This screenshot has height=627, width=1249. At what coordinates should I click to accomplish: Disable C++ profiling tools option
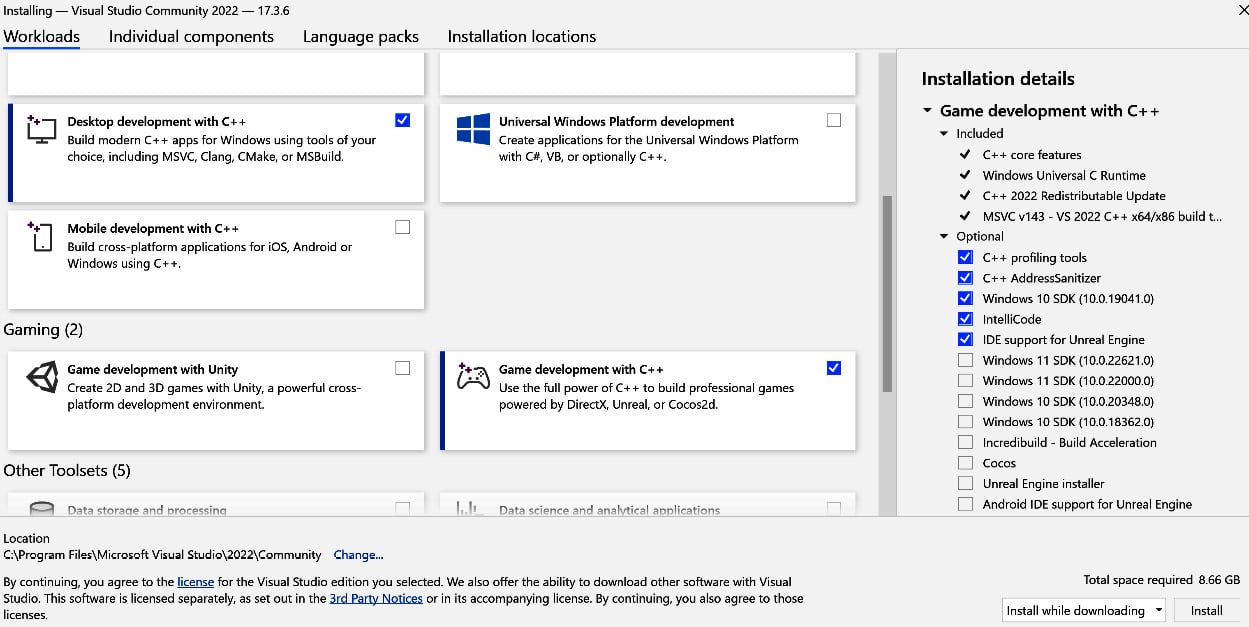[965, 258]
